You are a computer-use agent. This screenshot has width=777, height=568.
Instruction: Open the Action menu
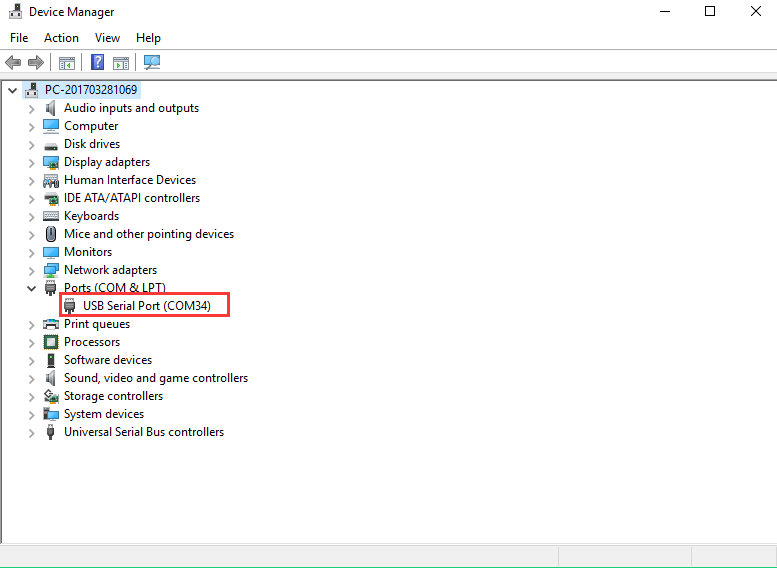(61, 38)
